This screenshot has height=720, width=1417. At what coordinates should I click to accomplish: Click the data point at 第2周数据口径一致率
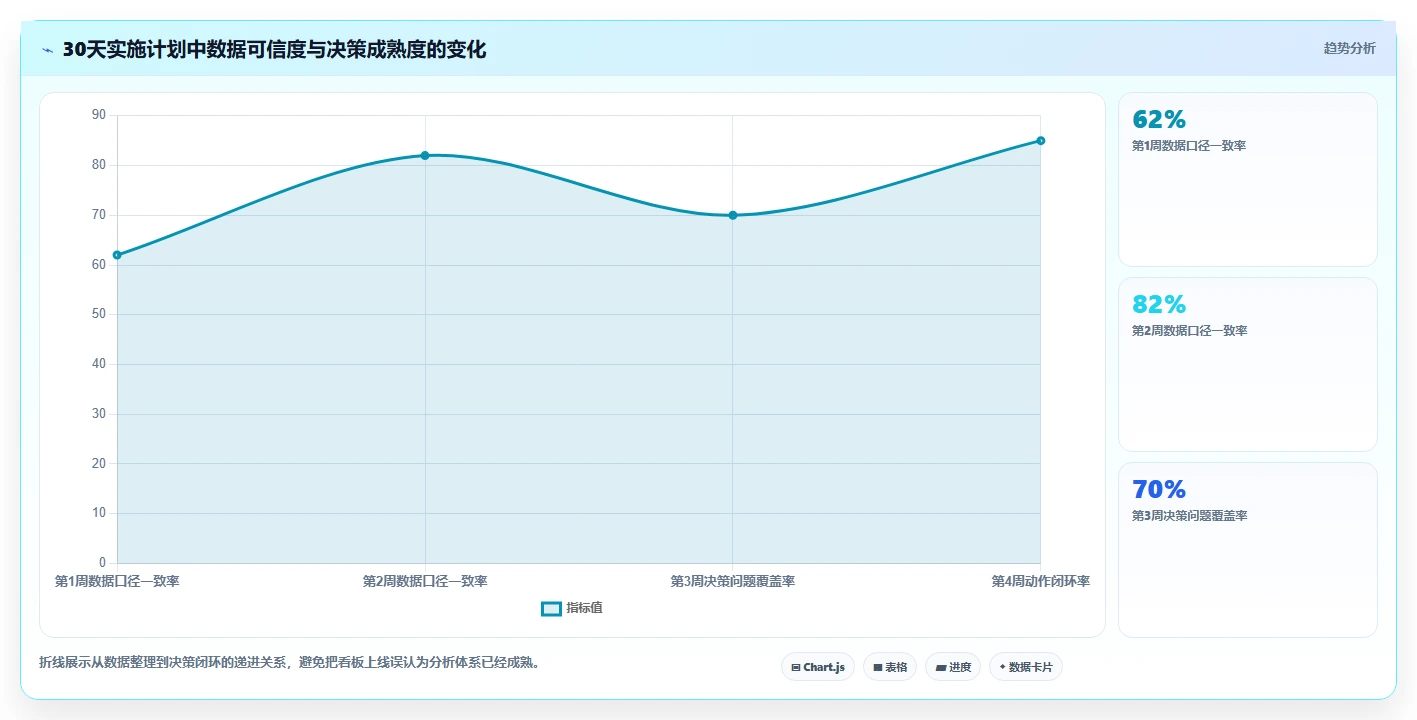click(425, 155)
